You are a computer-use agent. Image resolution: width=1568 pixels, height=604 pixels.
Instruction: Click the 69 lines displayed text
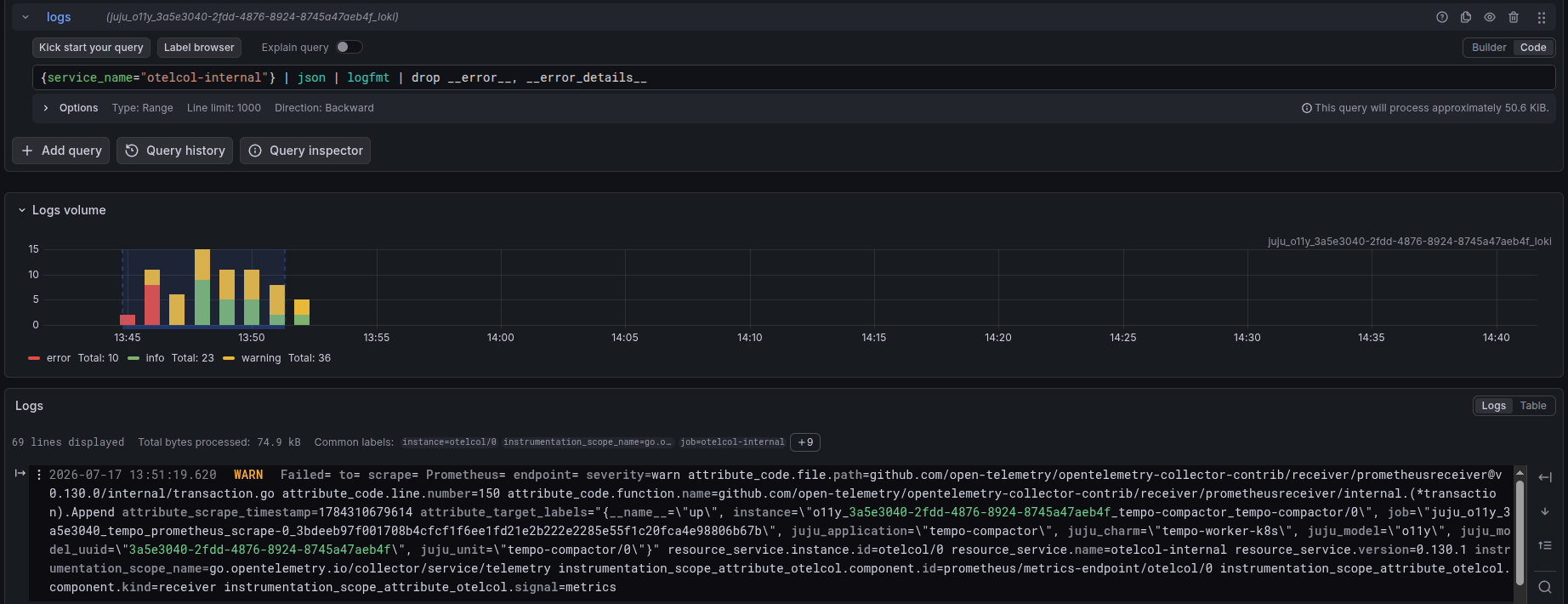coord(68,442)
